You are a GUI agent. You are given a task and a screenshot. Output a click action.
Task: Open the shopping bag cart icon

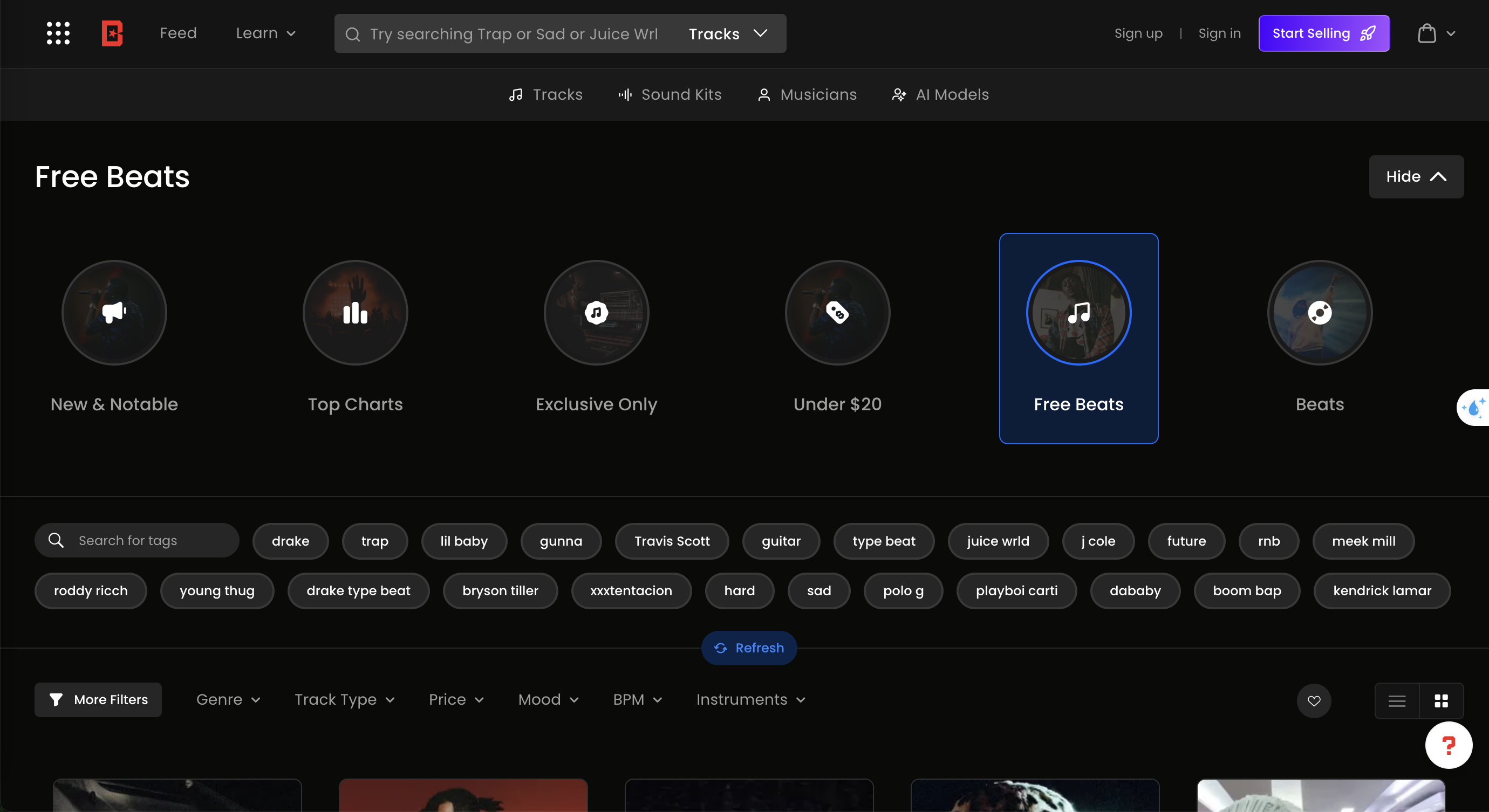(x=1426, y=33)
